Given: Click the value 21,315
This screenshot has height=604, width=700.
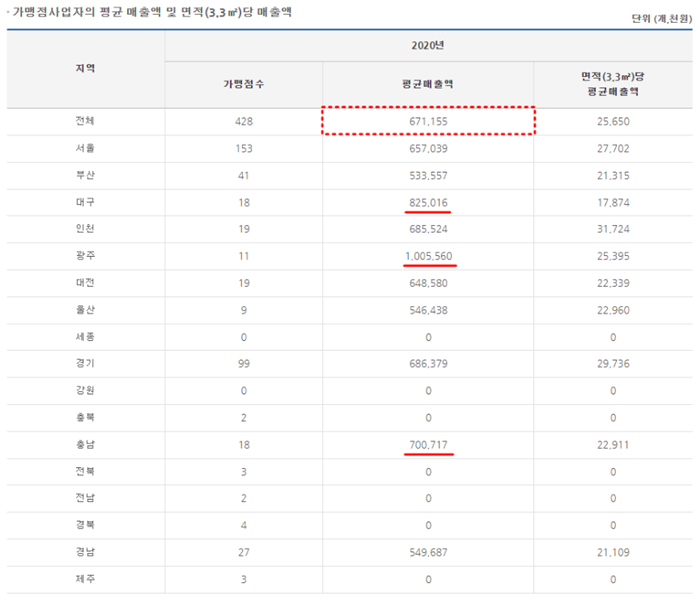Looking at the screenshot, I should pos(613,175).
